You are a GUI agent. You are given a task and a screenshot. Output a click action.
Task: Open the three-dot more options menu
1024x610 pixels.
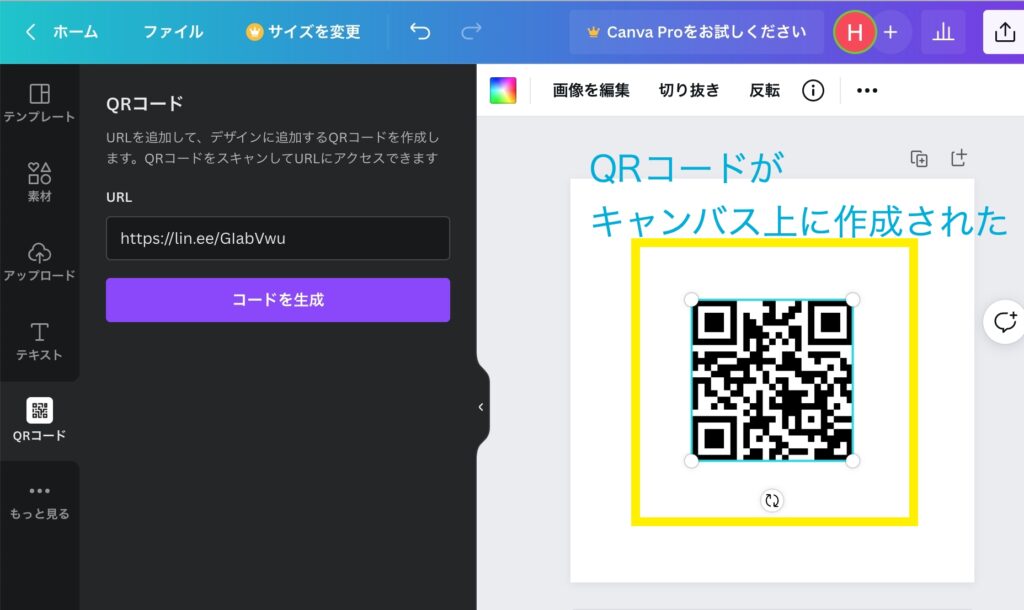pos(867,90)
